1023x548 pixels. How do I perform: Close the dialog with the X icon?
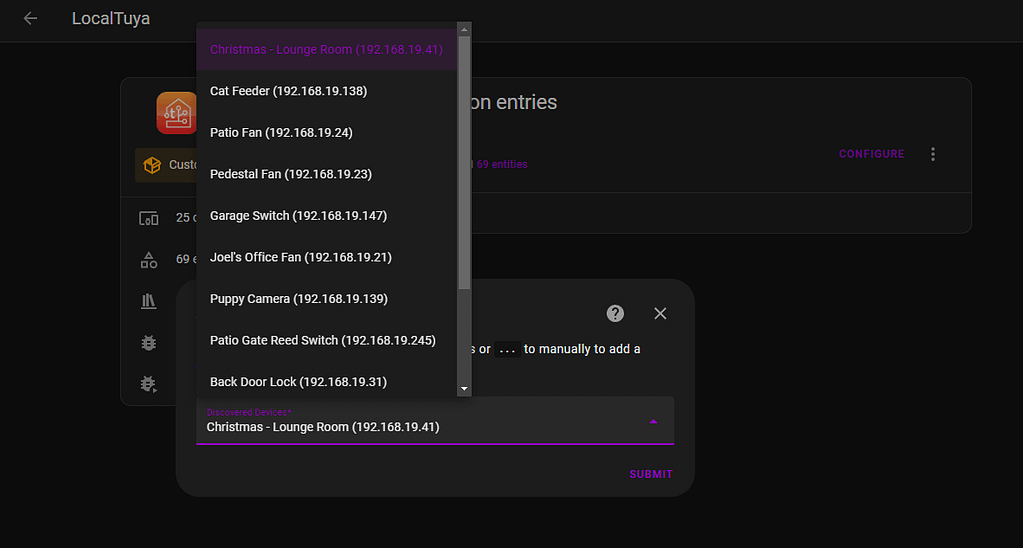click(x=660, y=313)
